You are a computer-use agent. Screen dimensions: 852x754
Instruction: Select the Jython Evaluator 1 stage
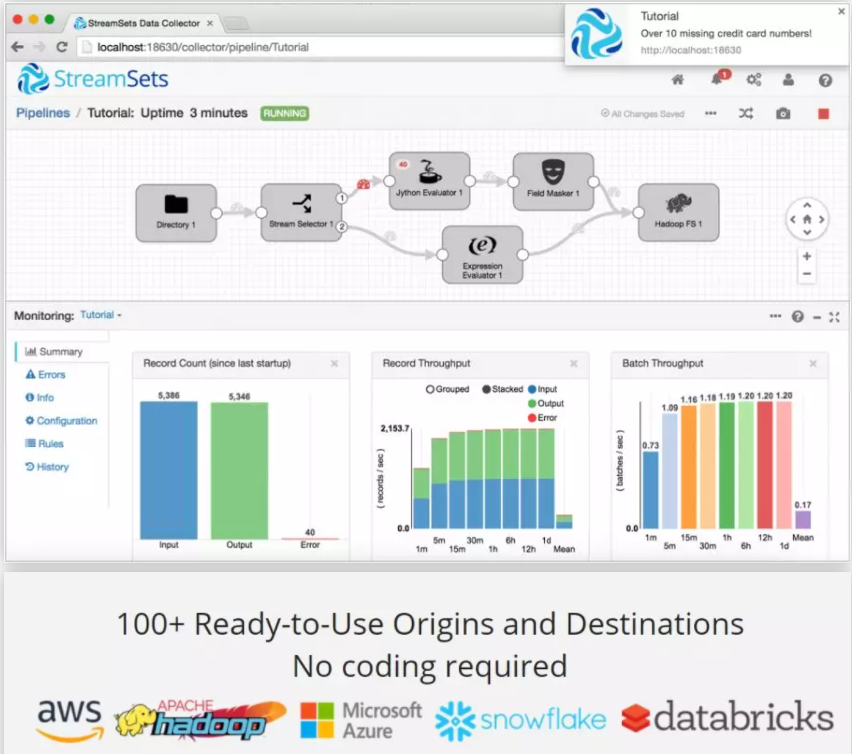click(429, 180)
